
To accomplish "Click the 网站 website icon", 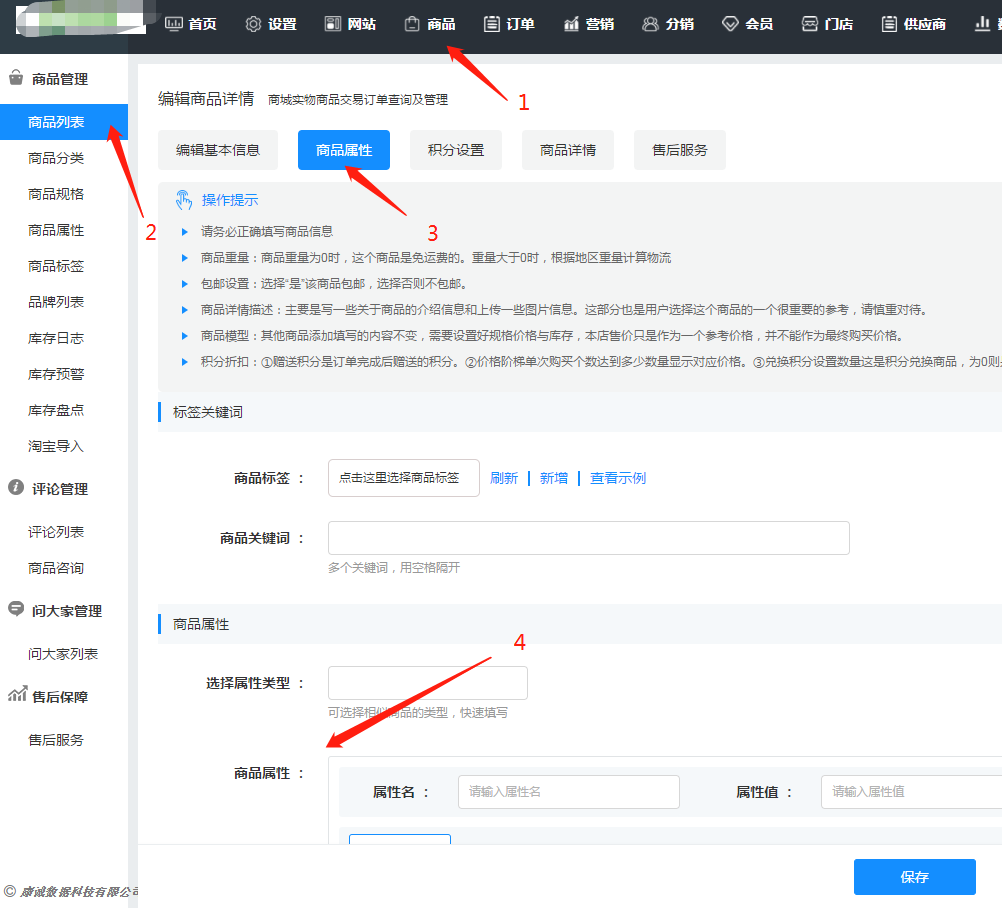I will 334,24.
